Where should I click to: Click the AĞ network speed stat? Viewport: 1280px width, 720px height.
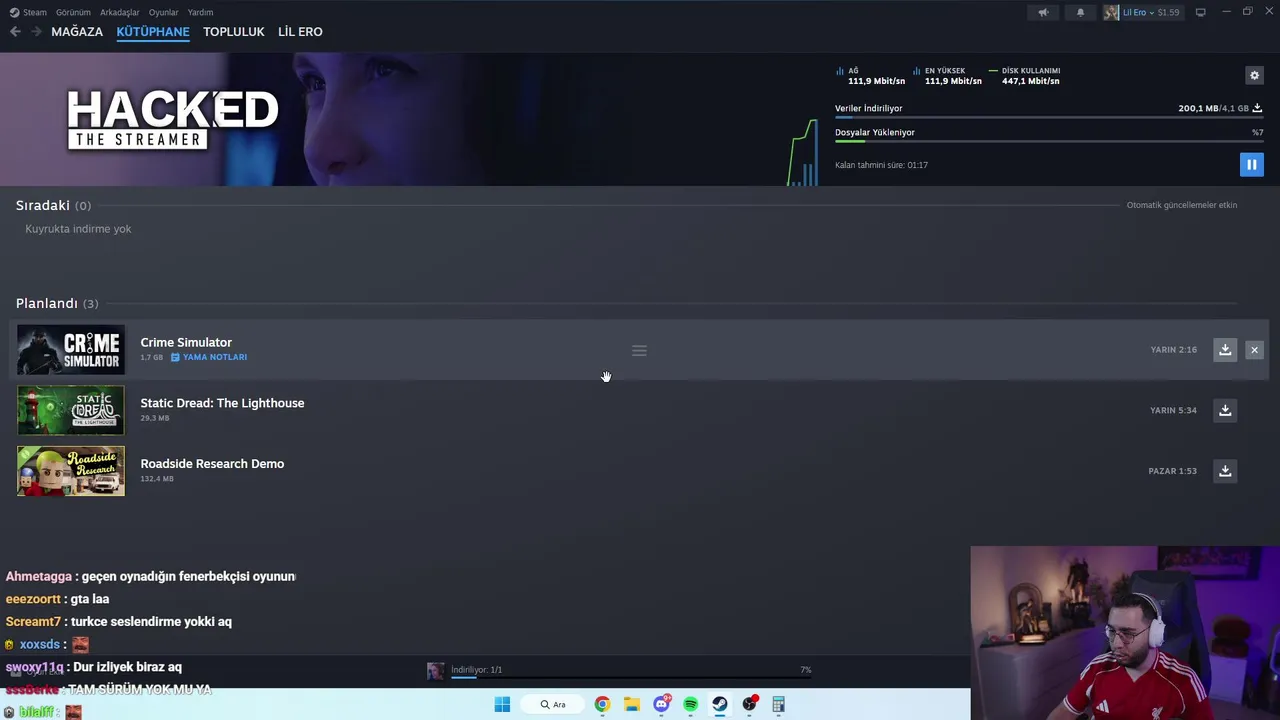pos(870,76)
